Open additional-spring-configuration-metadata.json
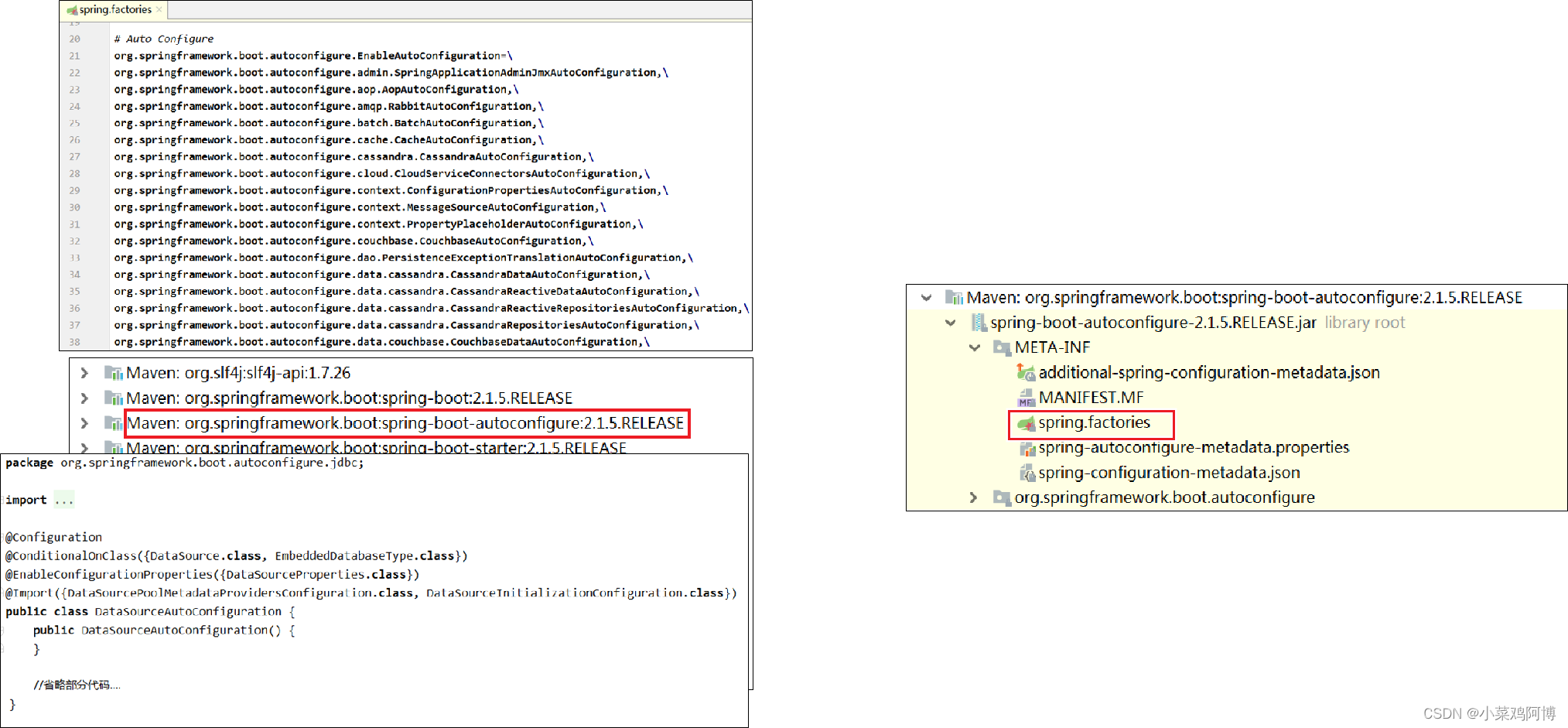 1209,372
